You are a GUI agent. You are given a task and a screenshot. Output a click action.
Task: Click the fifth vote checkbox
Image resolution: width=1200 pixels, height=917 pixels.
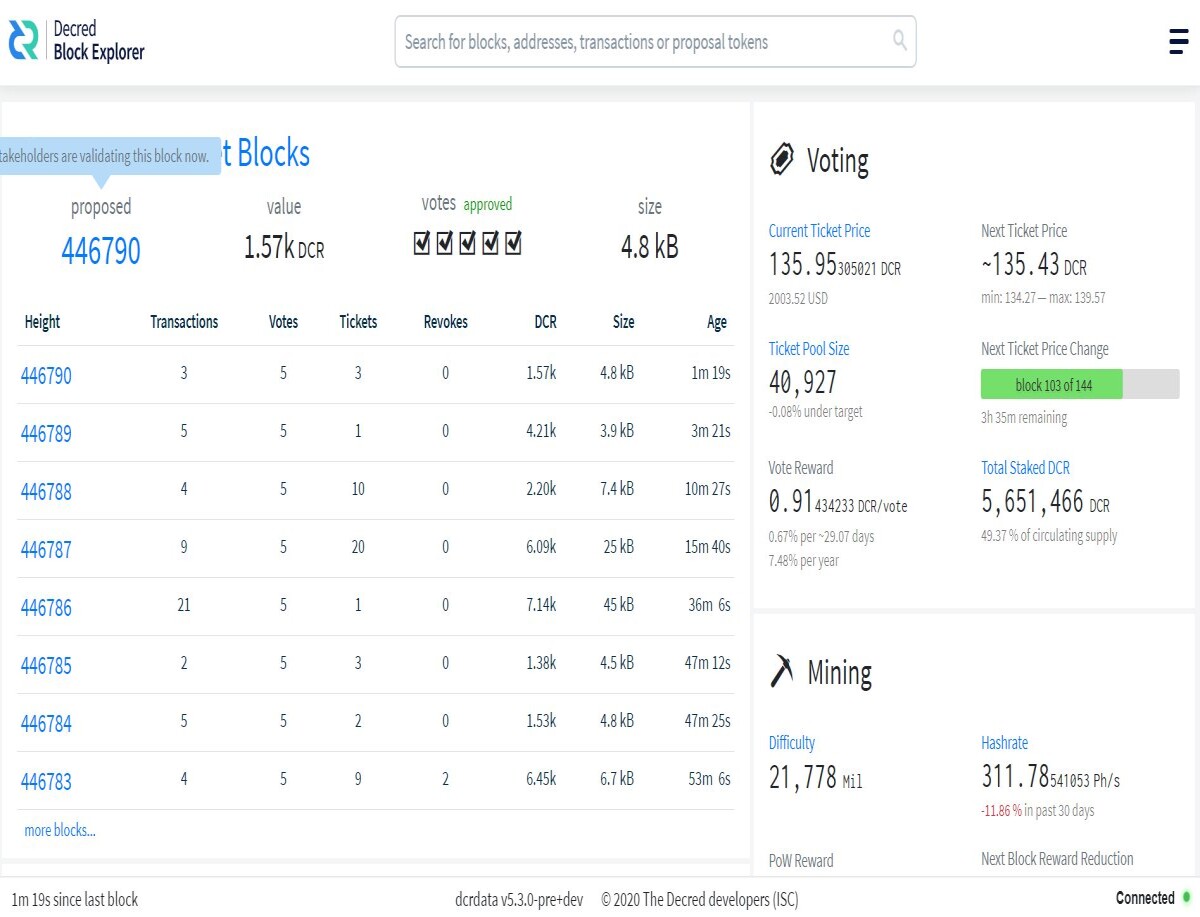(x=513, y=243)
